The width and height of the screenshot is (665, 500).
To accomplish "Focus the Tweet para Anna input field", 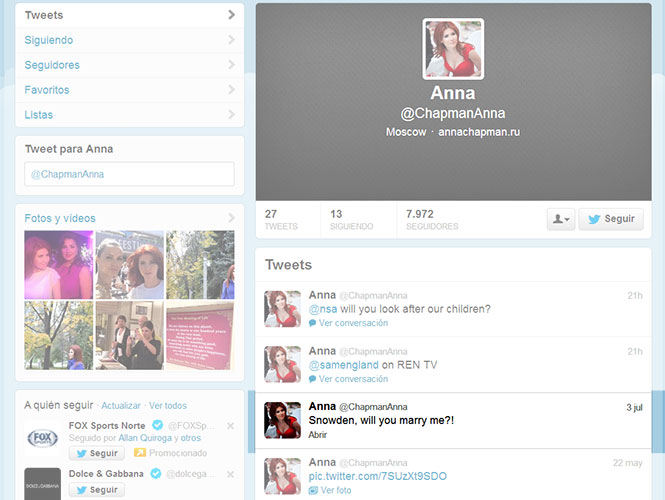I will click(x=129, y=174).
